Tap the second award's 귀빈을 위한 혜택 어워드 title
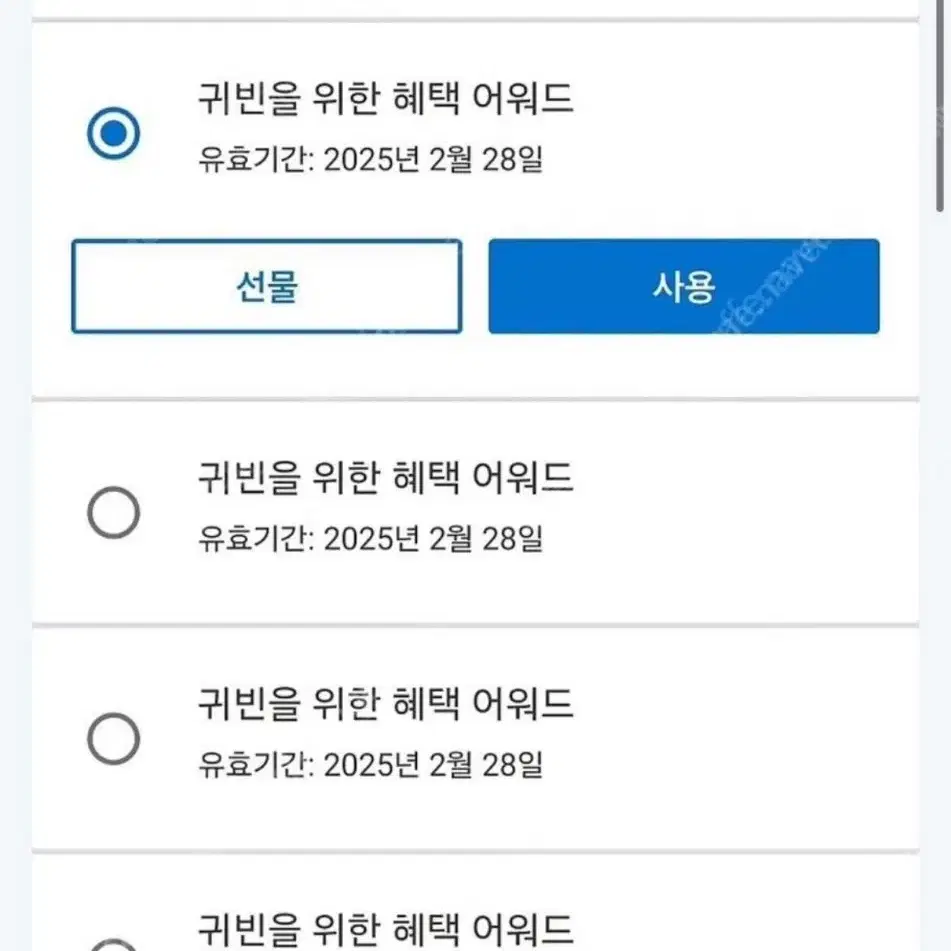 pyautogui.click(x=386, y=477)
